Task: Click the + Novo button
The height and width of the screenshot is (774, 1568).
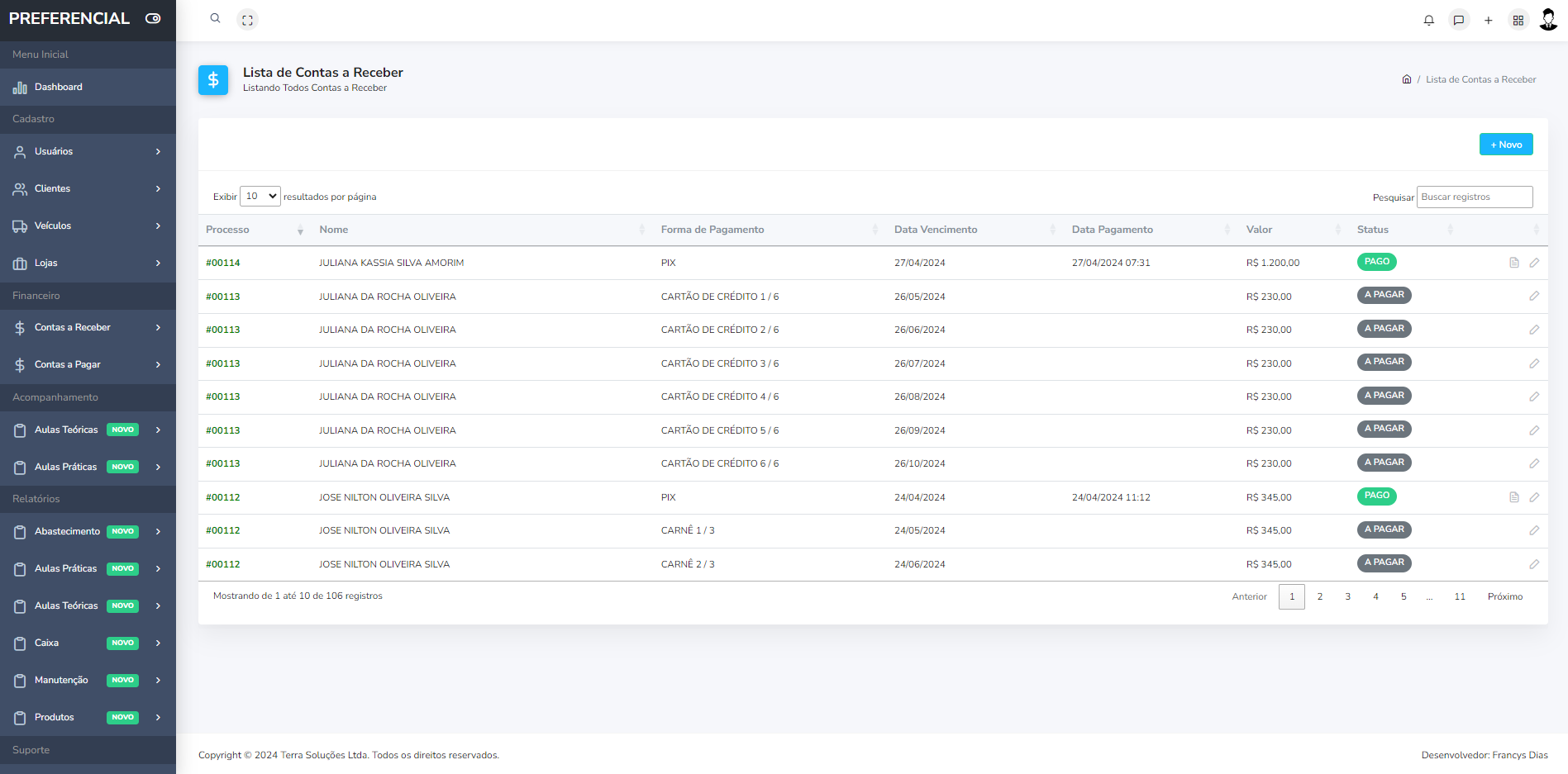Action: coord(1506,145)
